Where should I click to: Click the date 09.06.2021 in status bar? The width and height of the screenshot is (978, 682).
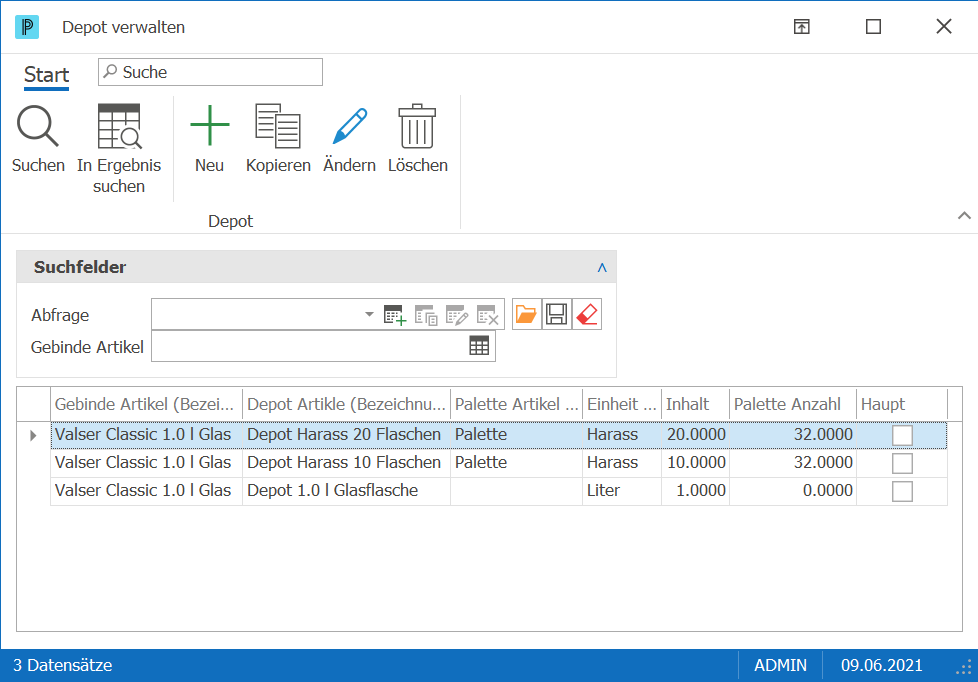(x=881, y=665)
